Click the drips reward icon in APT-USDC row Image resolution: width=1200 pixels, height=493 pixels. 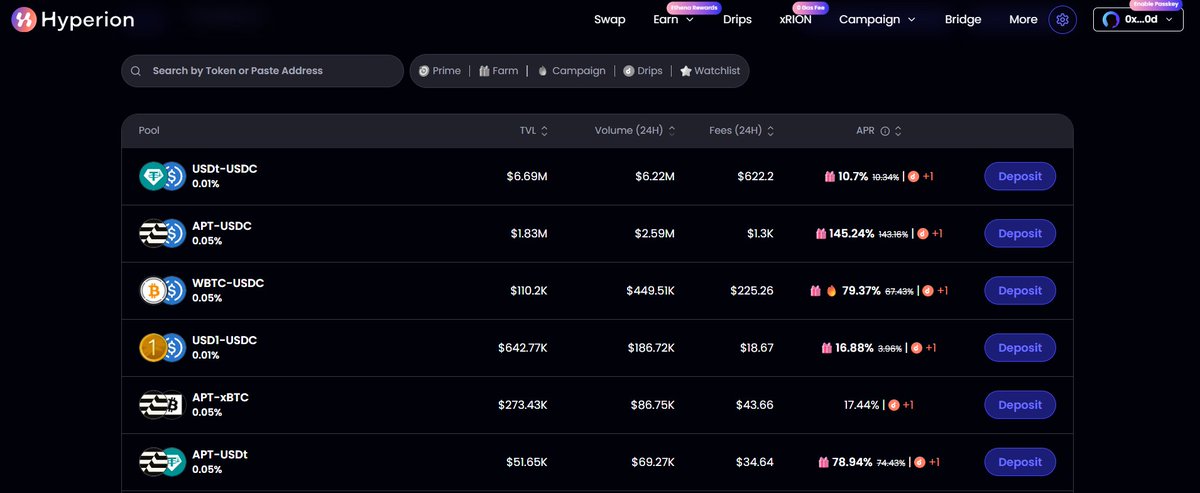[x=922, y=233]
